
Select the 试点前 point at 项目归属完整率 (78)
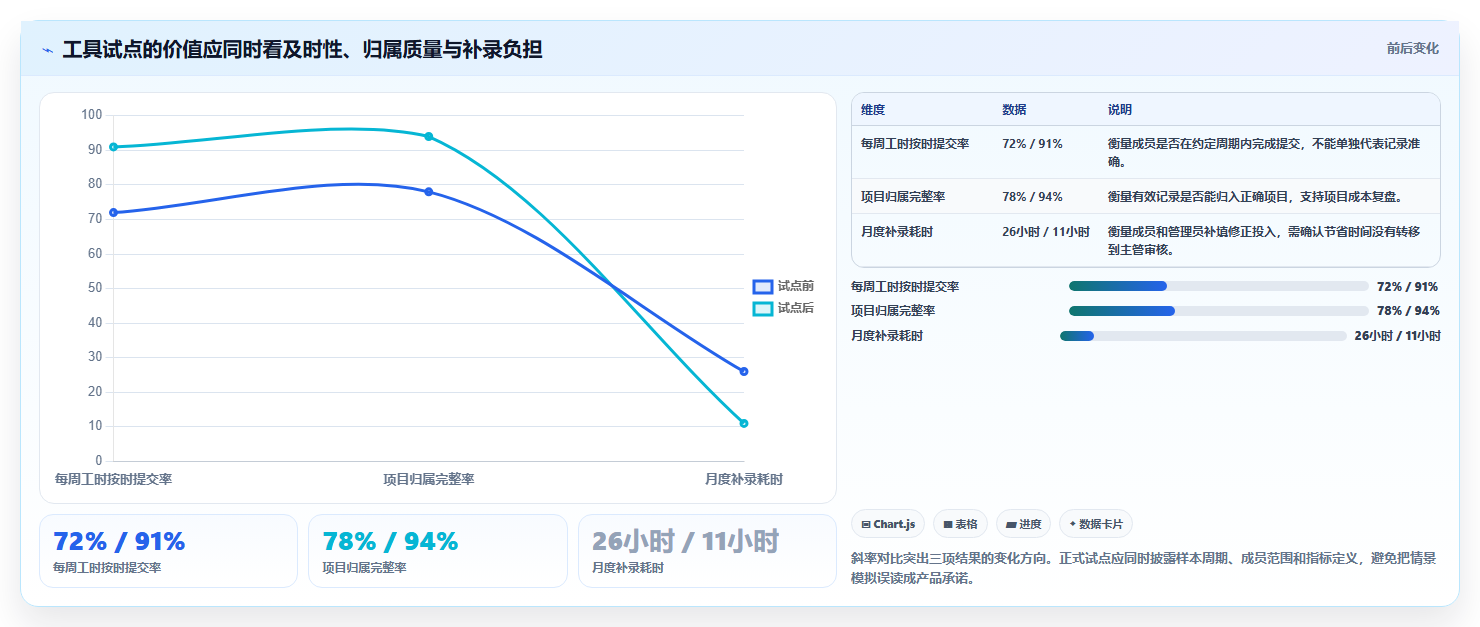click(x=428, y=192)
